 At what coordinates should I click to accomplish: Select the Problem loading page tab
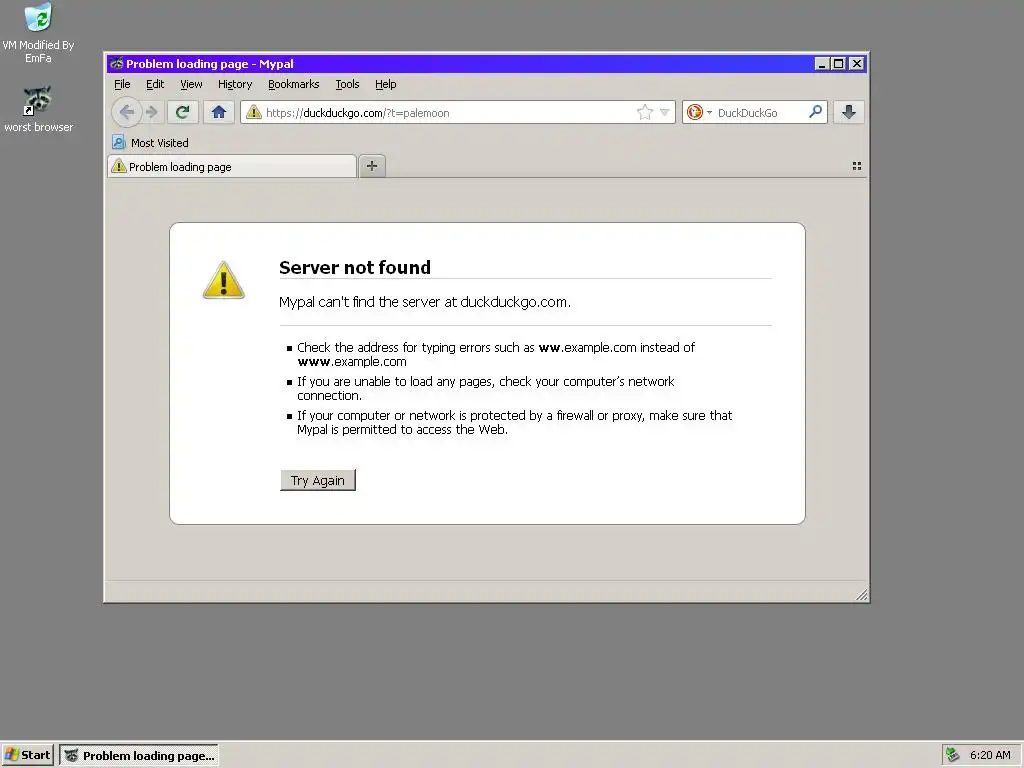232,167
